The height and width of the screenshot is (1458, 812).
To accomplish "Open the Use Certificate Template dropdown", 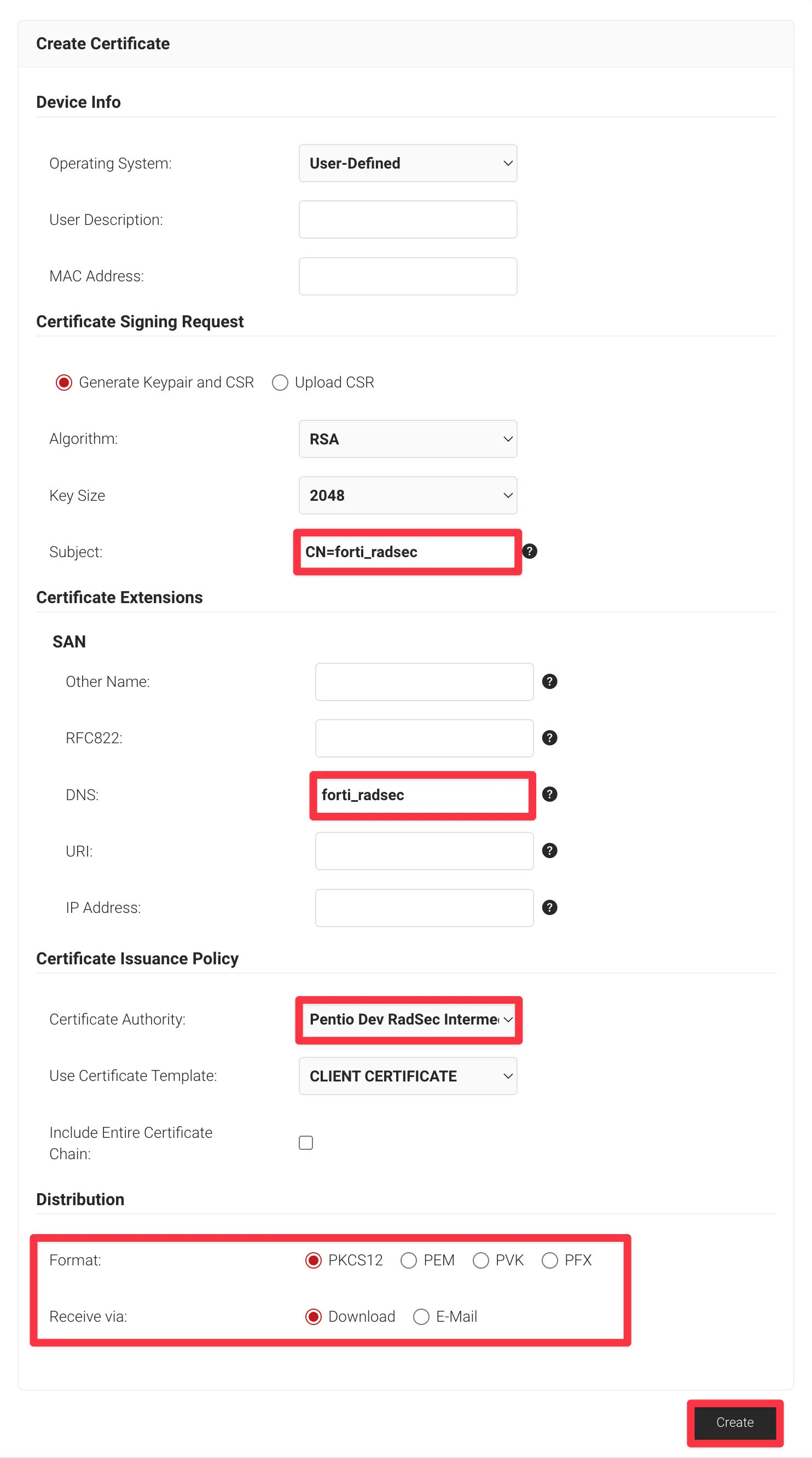I will pyautogui.click(x=408, y=1076).
